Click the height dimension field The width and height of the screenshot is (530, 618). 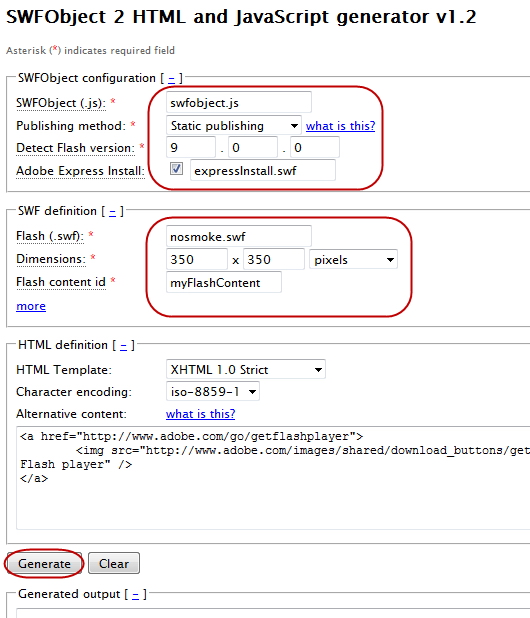pyautogui.click(x=274, y=259)
